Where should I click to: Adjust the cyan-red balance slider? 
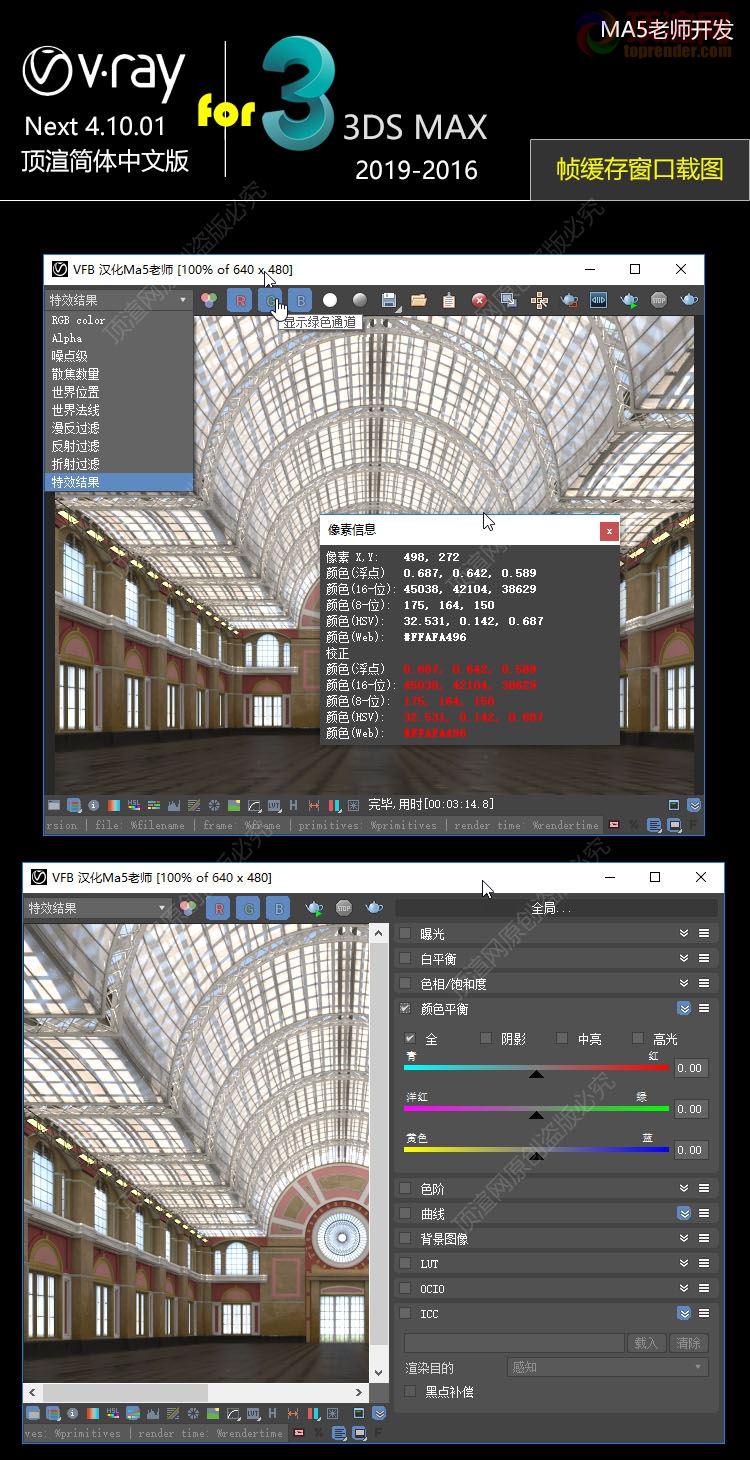(536, 1070)
